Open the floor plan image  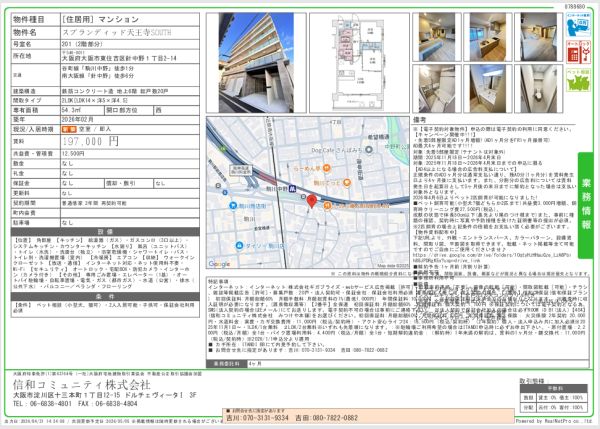pyautogui.click(x=359, y=63)
